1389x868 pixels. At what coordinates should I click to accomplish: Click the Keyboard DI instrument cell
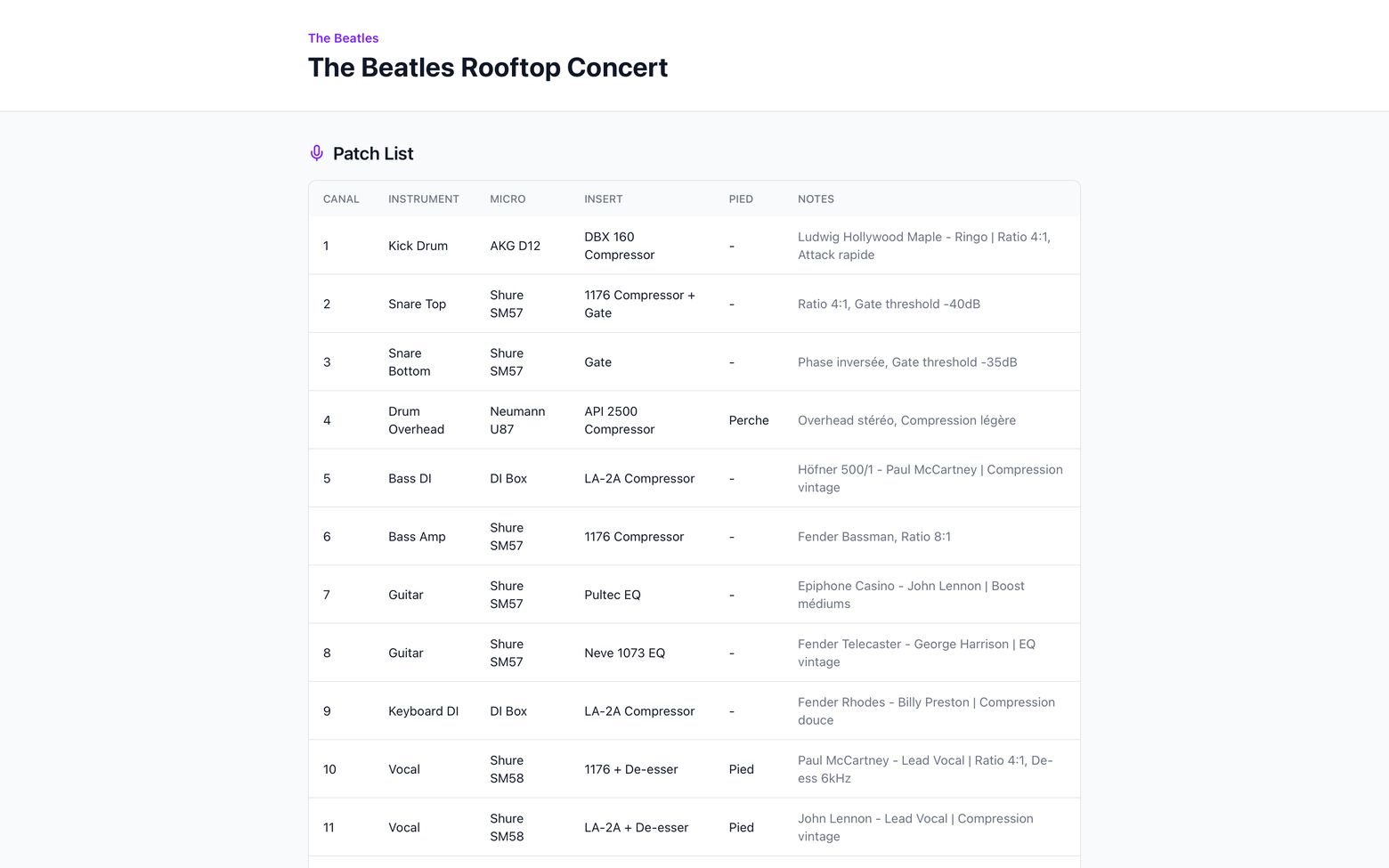[x=423, y=711]
